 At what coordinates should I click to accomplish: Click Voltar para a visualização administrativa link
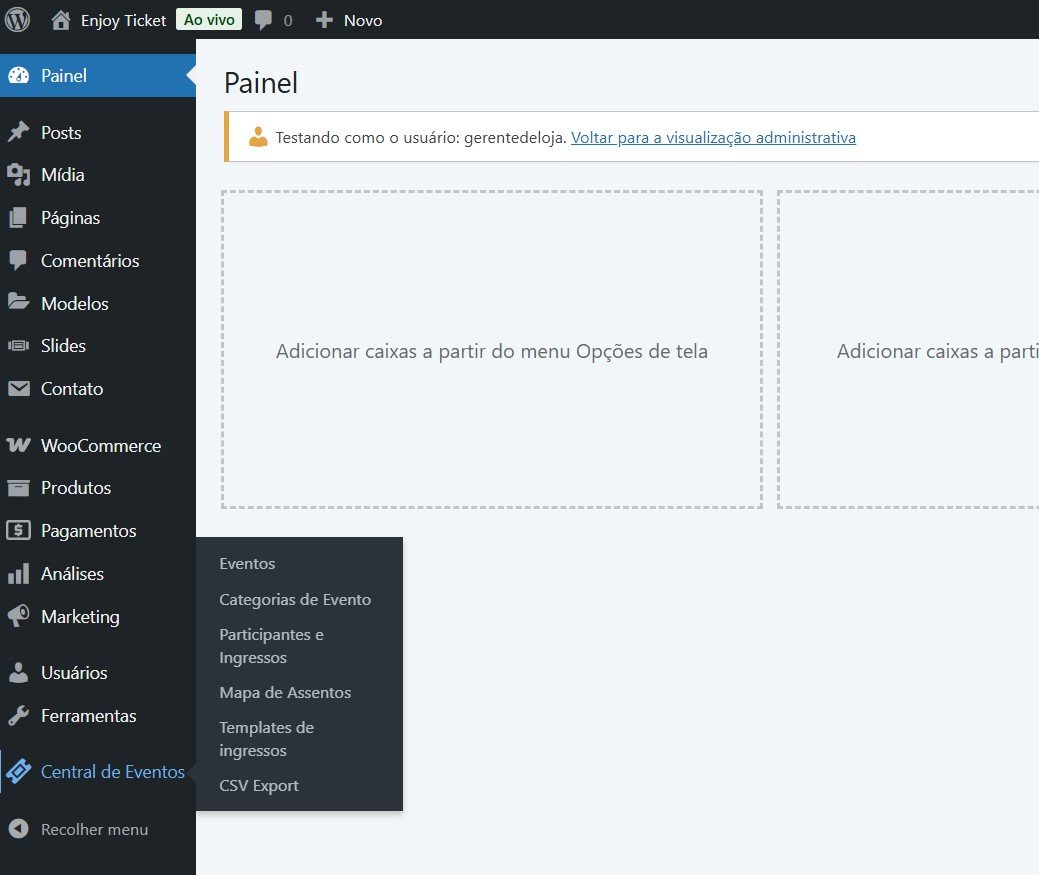click(x=713, y=138)
